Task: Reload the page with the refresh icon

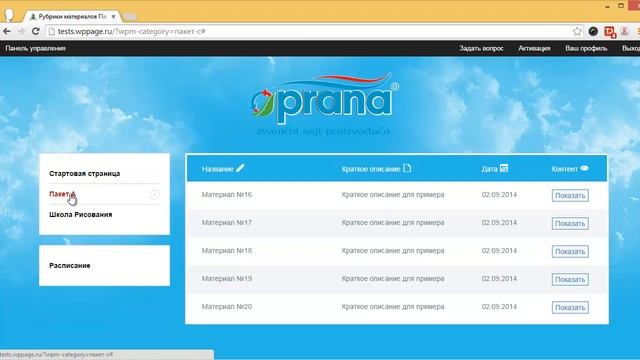Action: 36,31
